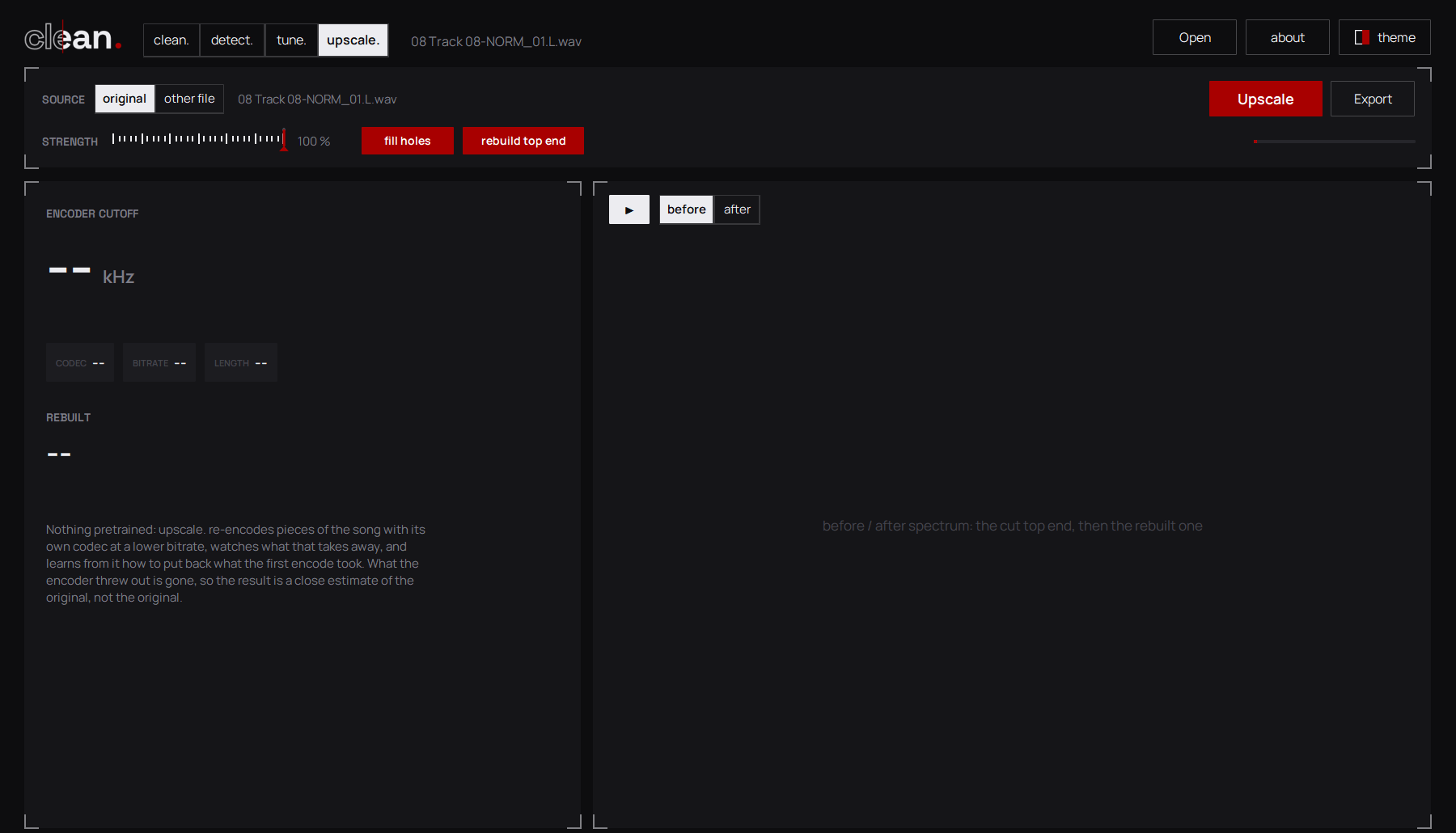
Task: Toggle the theme button
Action: 1385,37
